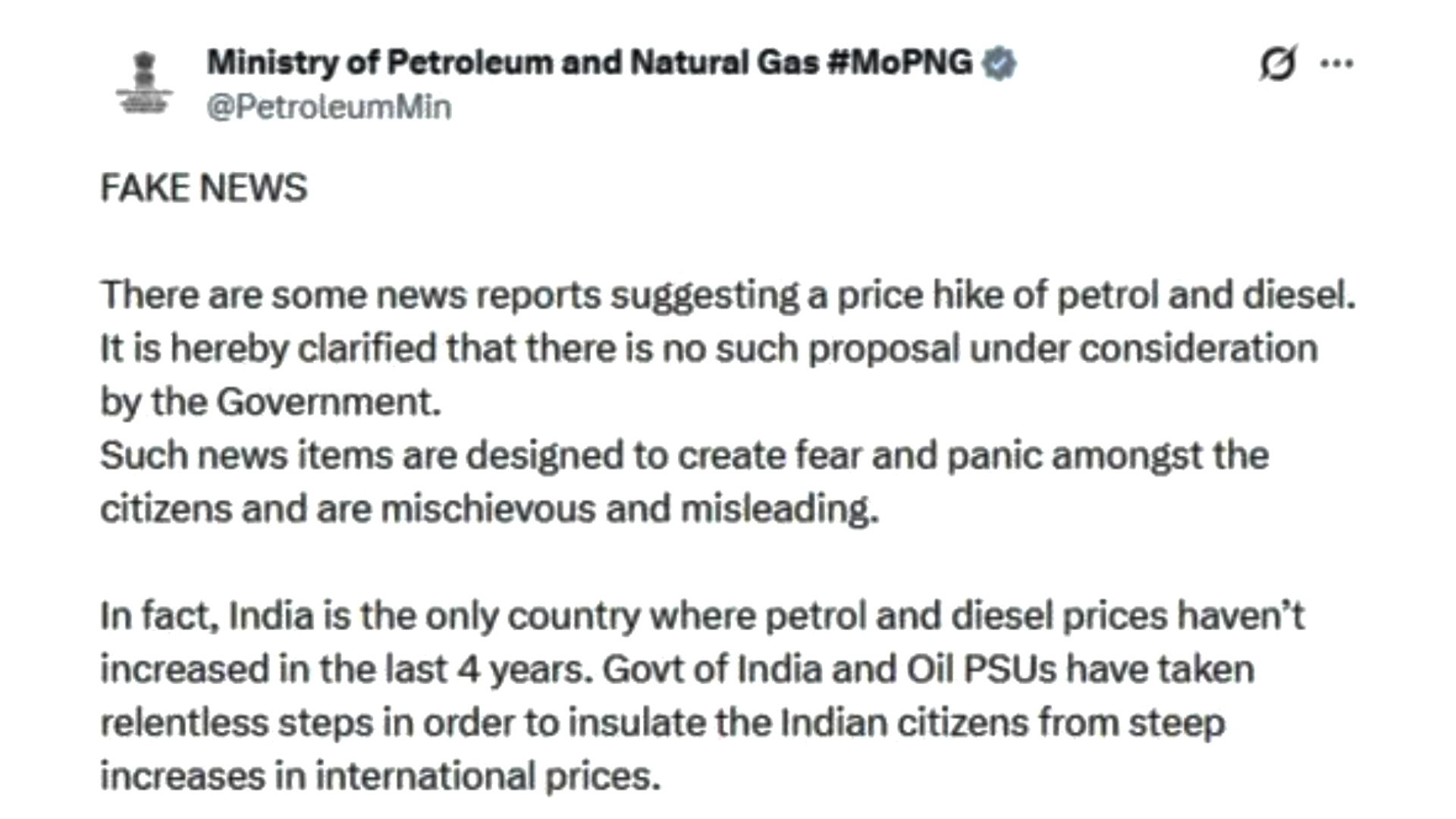The image size is (1456, 819).
Task: Click the line "It is hereby clarified"
Action: tap(708, 349)
